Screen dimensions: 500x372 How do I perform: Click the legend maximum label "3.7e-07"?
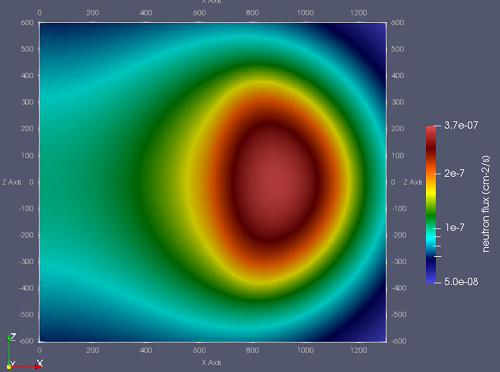461,125
